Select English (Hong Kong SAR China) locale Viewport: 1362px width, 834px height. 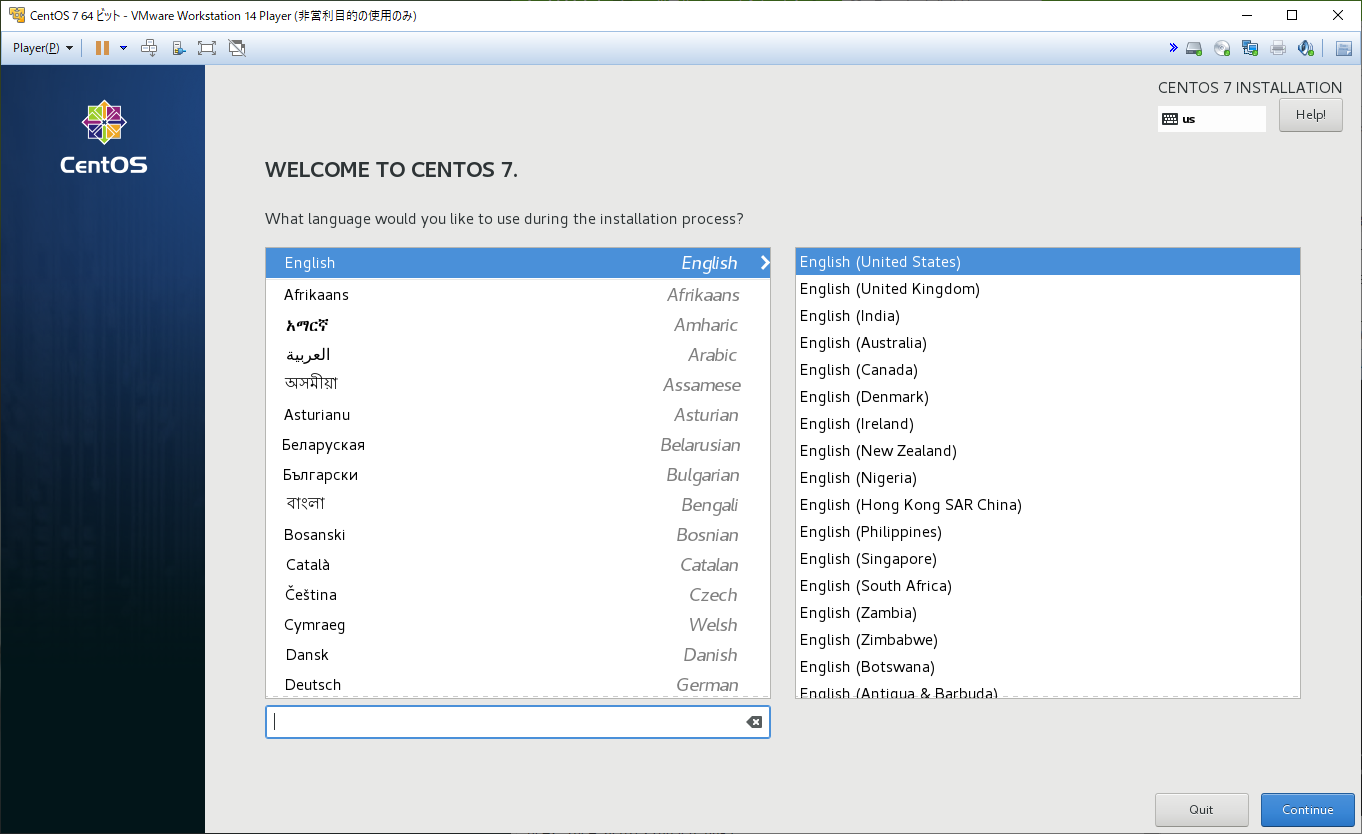coord(1048,505)
